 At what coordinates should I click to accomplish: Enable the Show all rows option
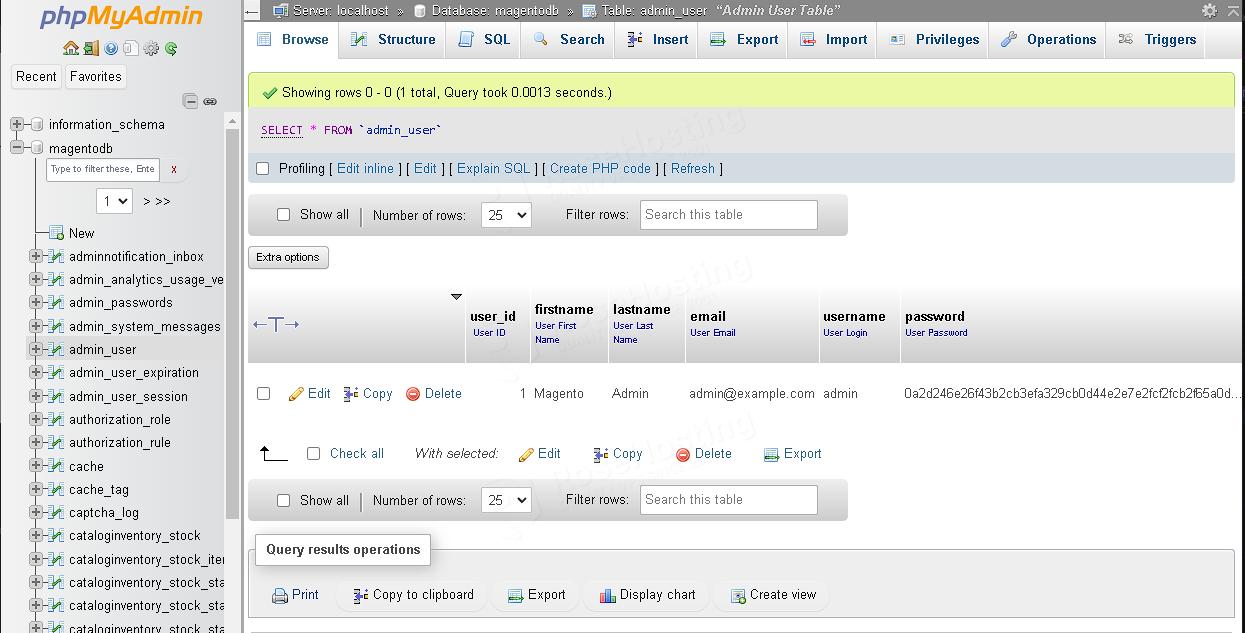click(x=283, y=214)
